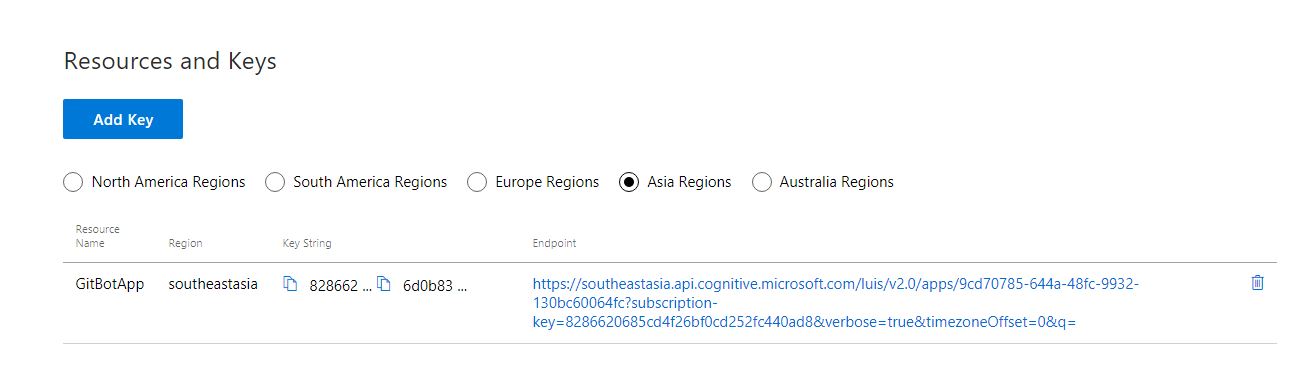The height and width of the screenshot is (371, 1316).
Task: Select North America Regions radio button
Action: tap(72, 182)
